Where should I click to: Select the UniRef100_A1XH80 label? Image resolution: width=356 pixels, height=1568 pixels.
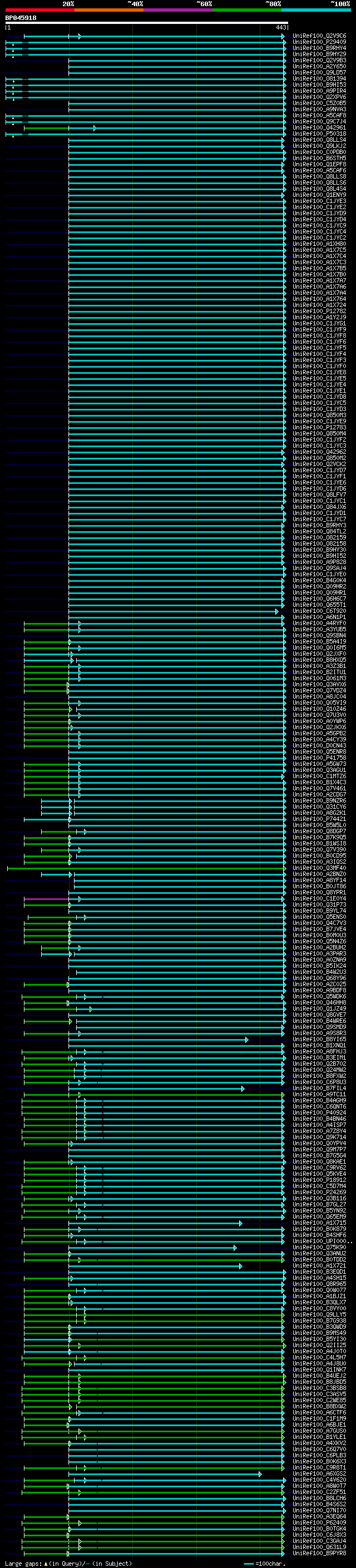(x=319, y=244)
